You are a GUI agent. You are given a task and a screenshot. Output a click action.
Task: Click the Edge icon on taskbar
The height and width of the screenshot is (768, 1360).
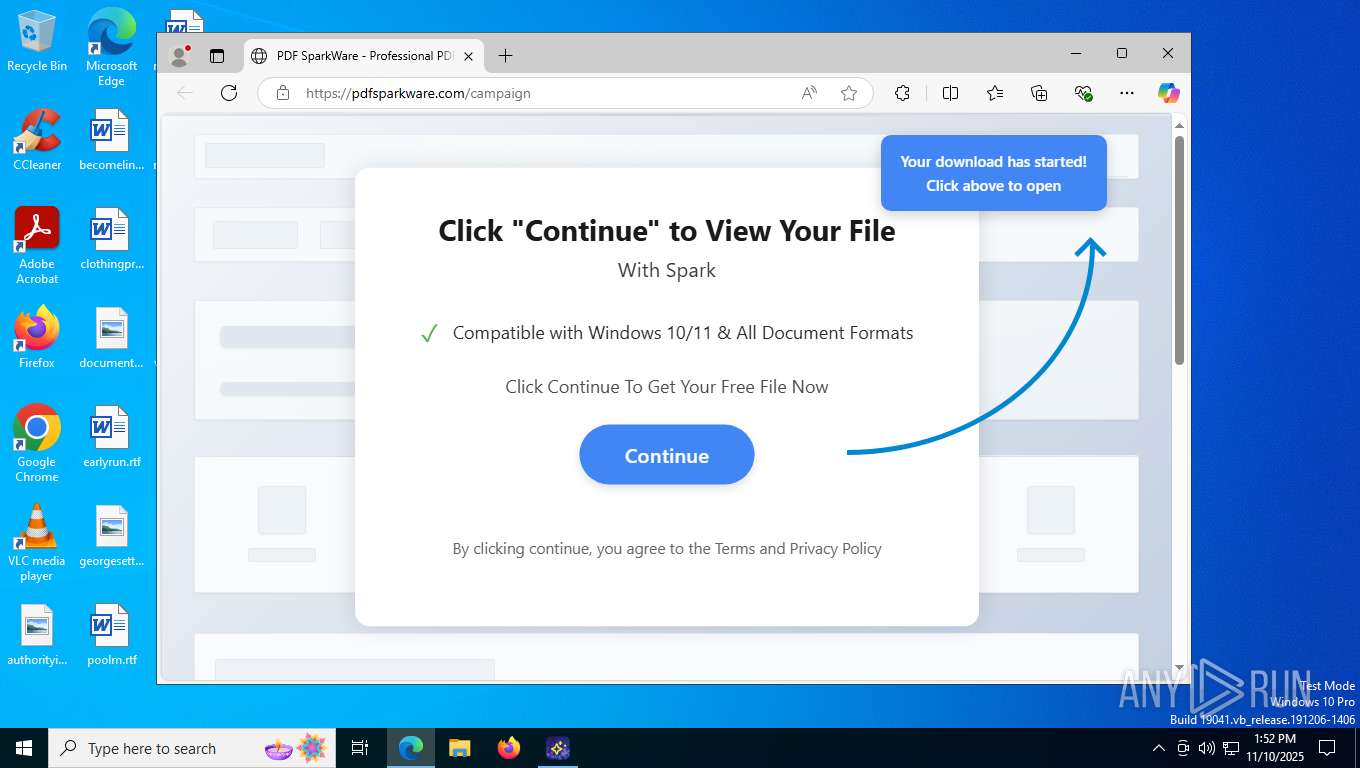pos(410,748)
